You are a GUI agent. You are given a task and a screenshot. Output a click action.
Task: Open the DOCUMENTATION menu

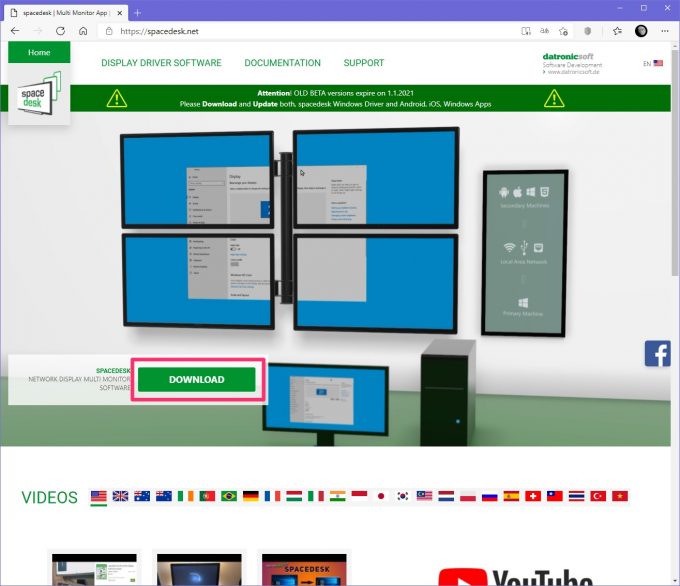pyautogui.click(x=282, y=63)
